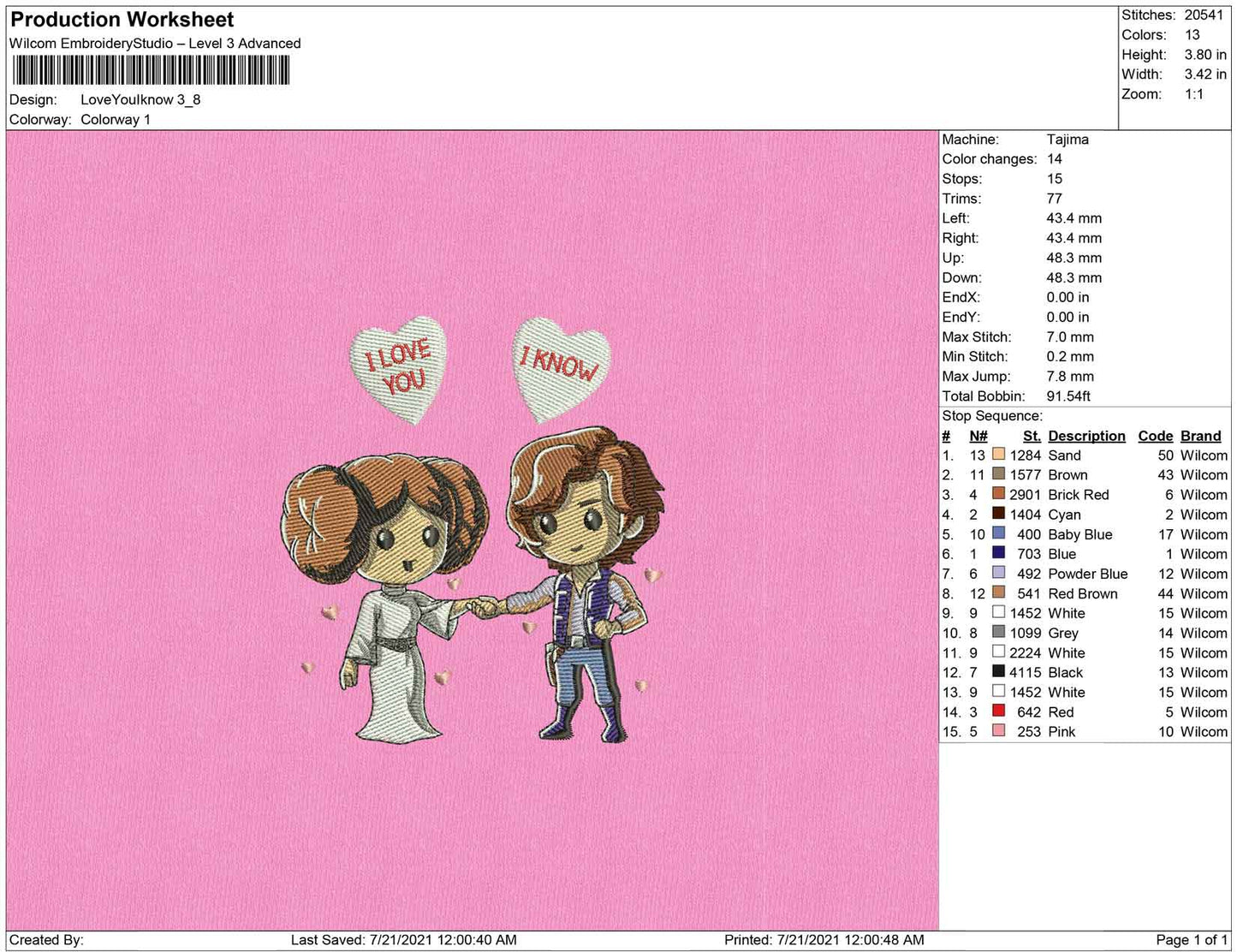Click the Zoom value '1:1'
The height and width of the screenshot is (952, 1237).
click(1194, 94)
